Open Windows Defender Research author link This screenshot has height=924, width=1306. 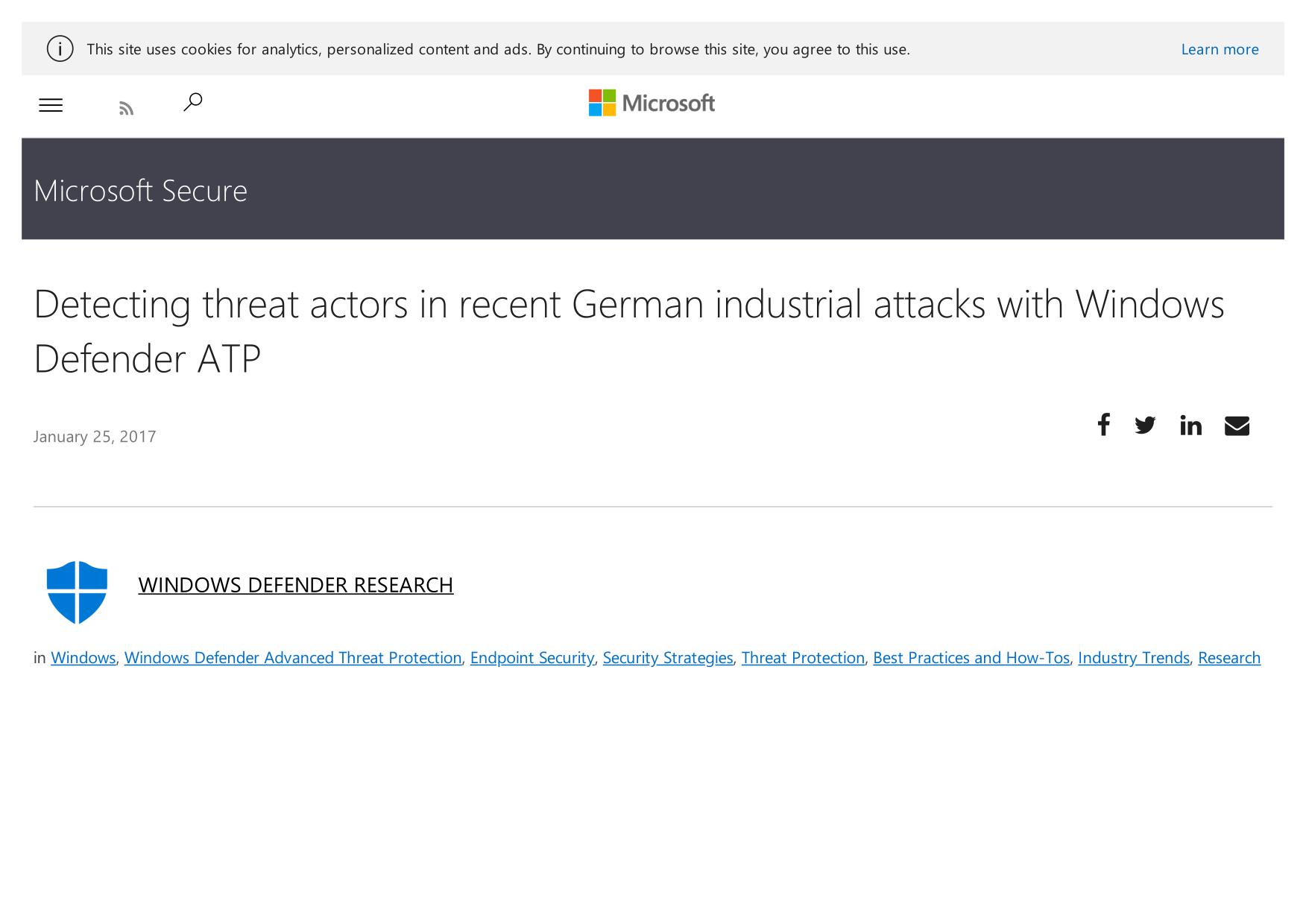295,585
